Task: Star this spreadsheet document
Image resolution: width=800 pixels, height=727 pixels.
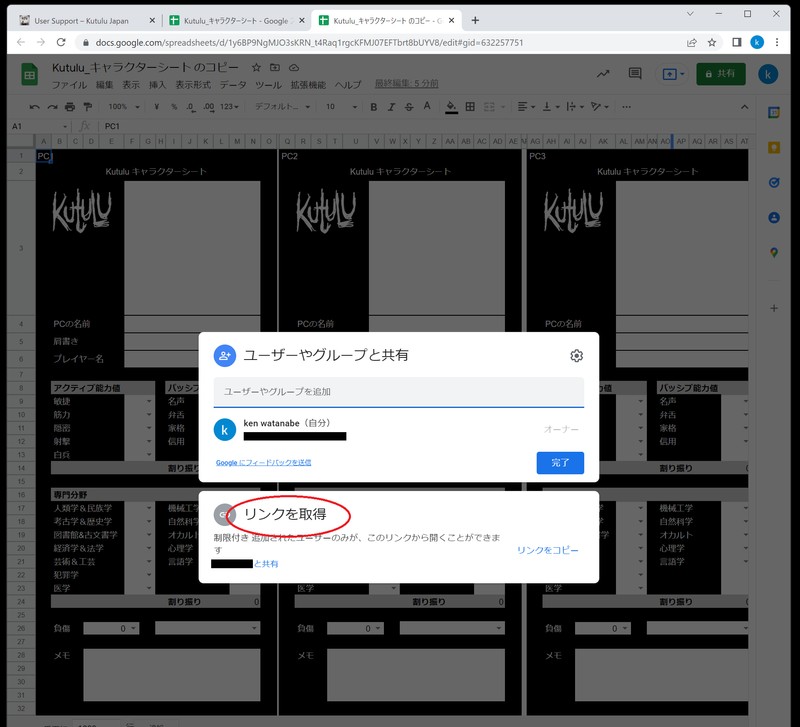Action: click(x=257, y=67)
